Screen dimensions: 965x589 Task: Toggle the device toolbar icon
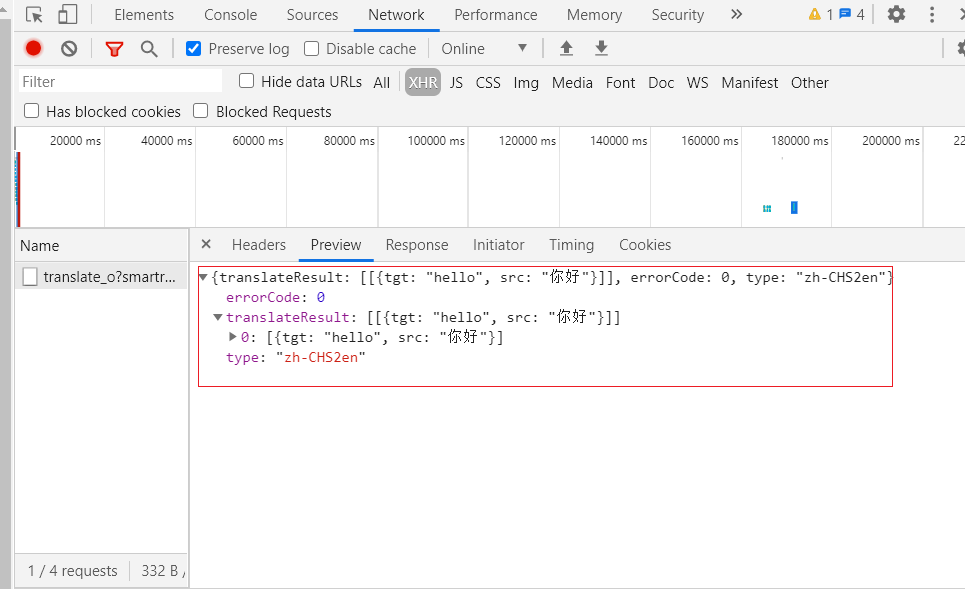click(68, 15)
